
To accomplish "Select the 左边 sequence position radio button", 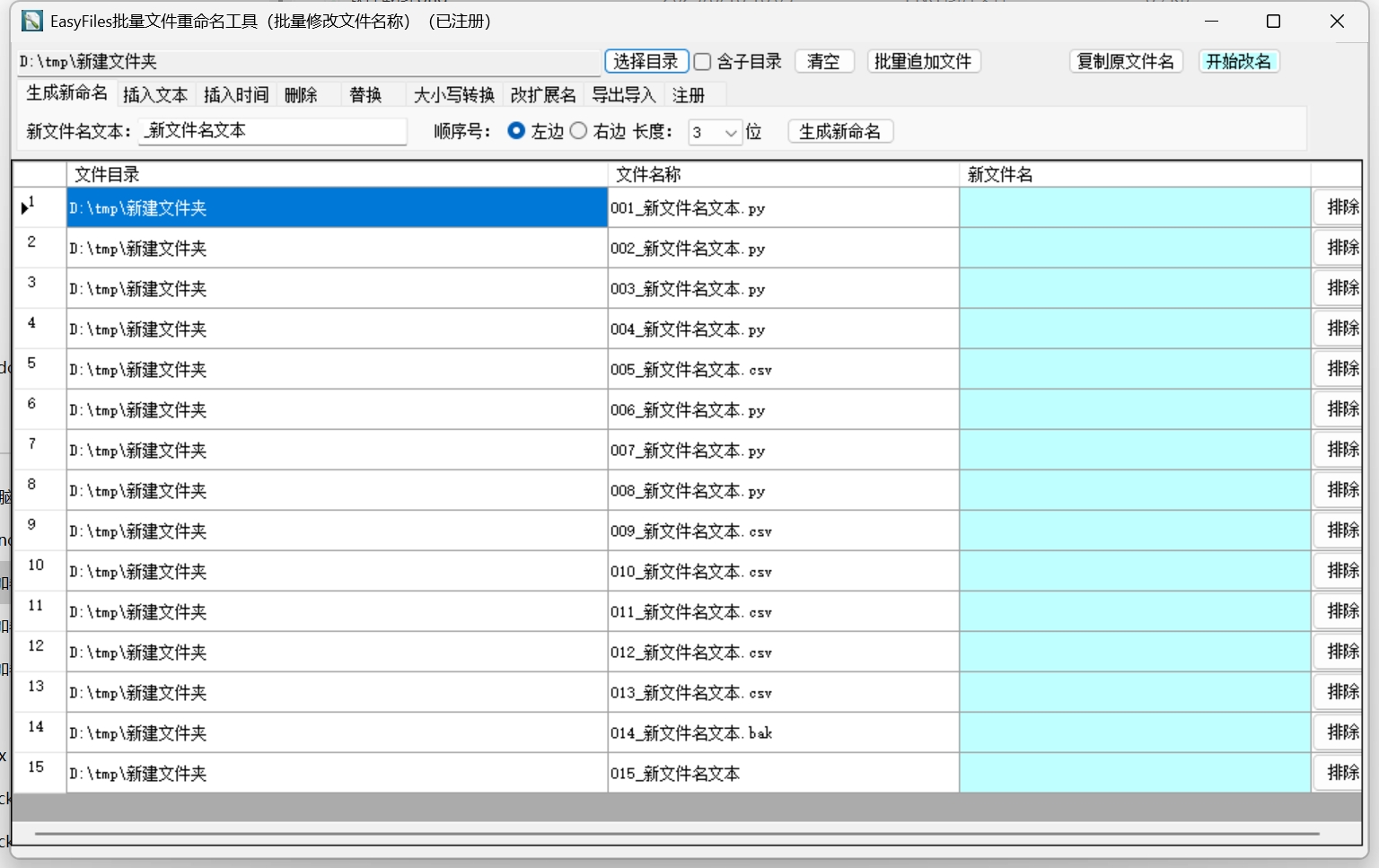I will coord(516,131).
